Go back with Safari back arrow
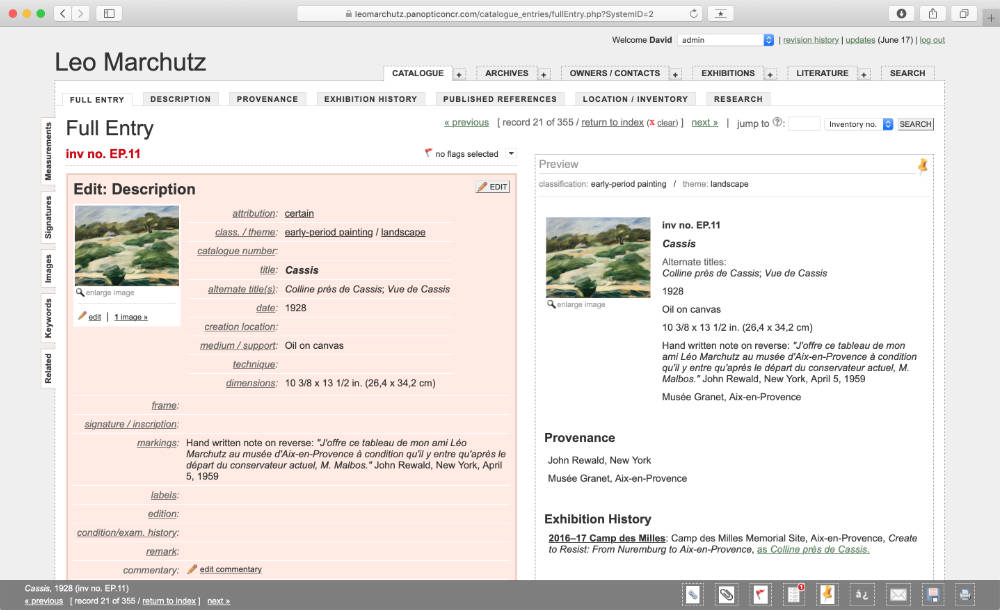 coord(62,13)
